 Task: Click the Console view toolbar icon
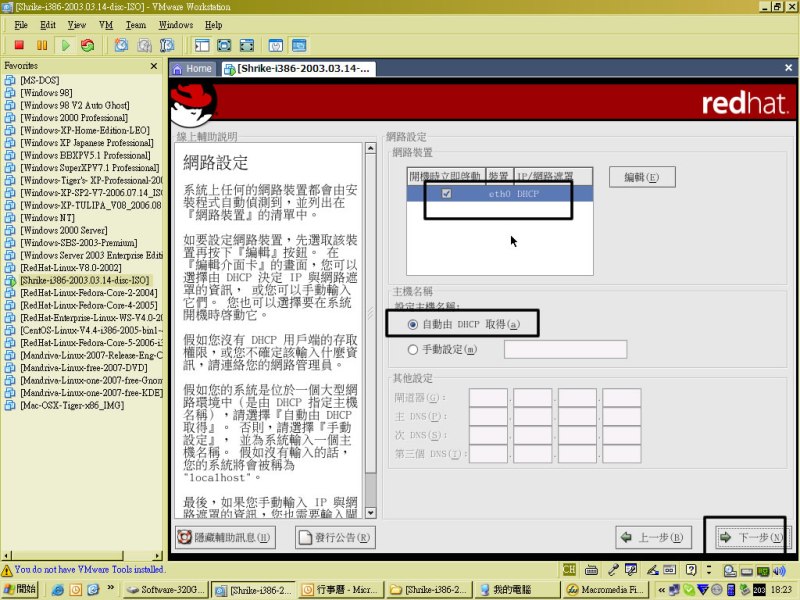(x=299, y=45)
